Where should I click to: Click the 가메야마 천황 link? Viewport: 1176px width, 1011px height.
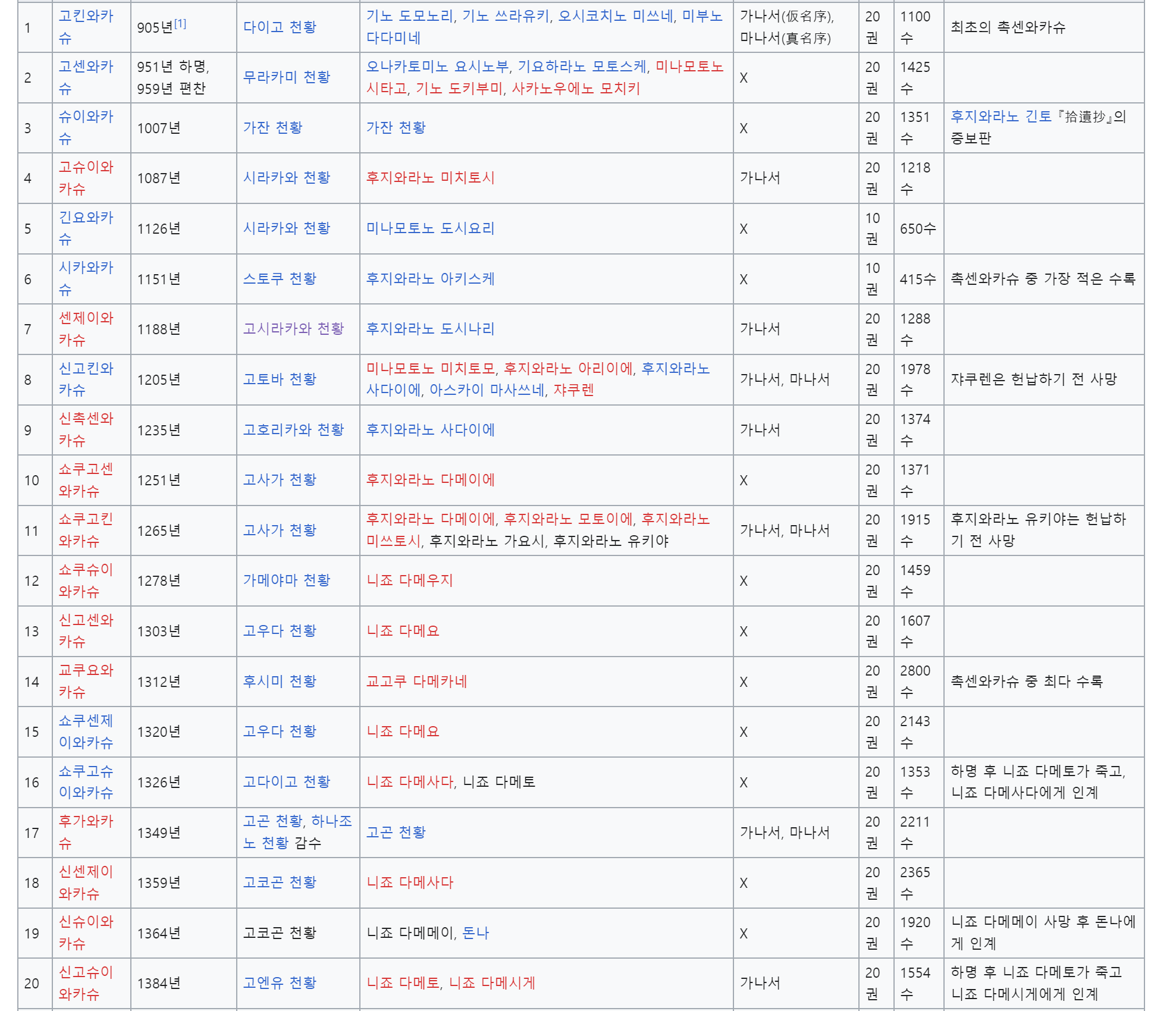286,580
